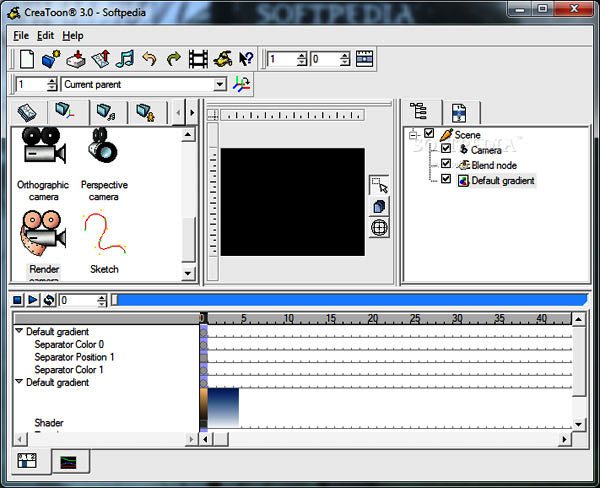This screenshot has height=488, width=600.
Task: Add sound with the music notes icon
Action: (x=125, y=59)
